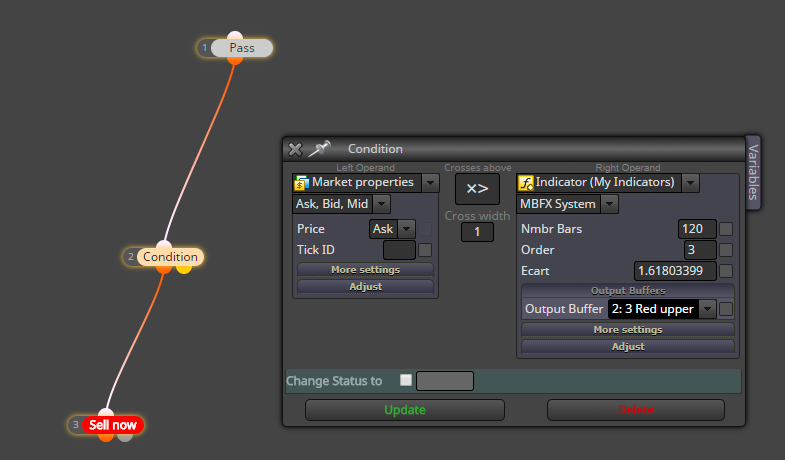Open the MBFX System dropdown
Screen dimensions: 785x460
pyautogui.click(x=609, y=204)
